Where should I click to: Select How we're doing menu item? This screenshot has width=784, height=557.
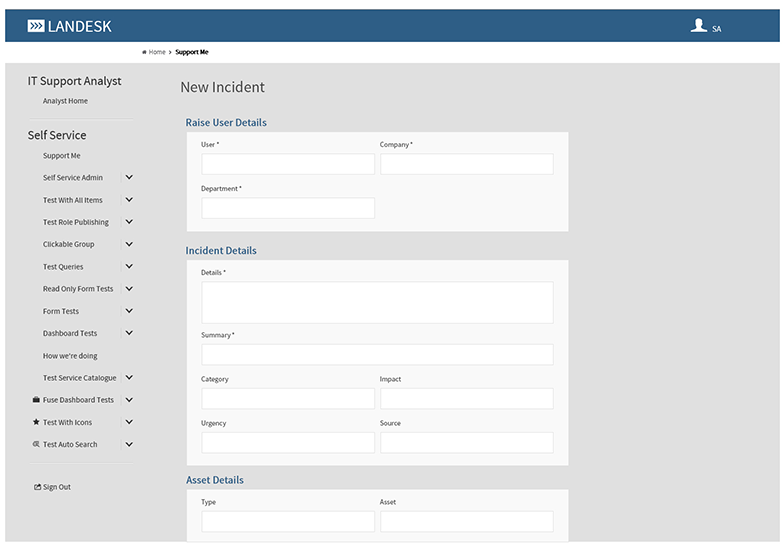70,356
